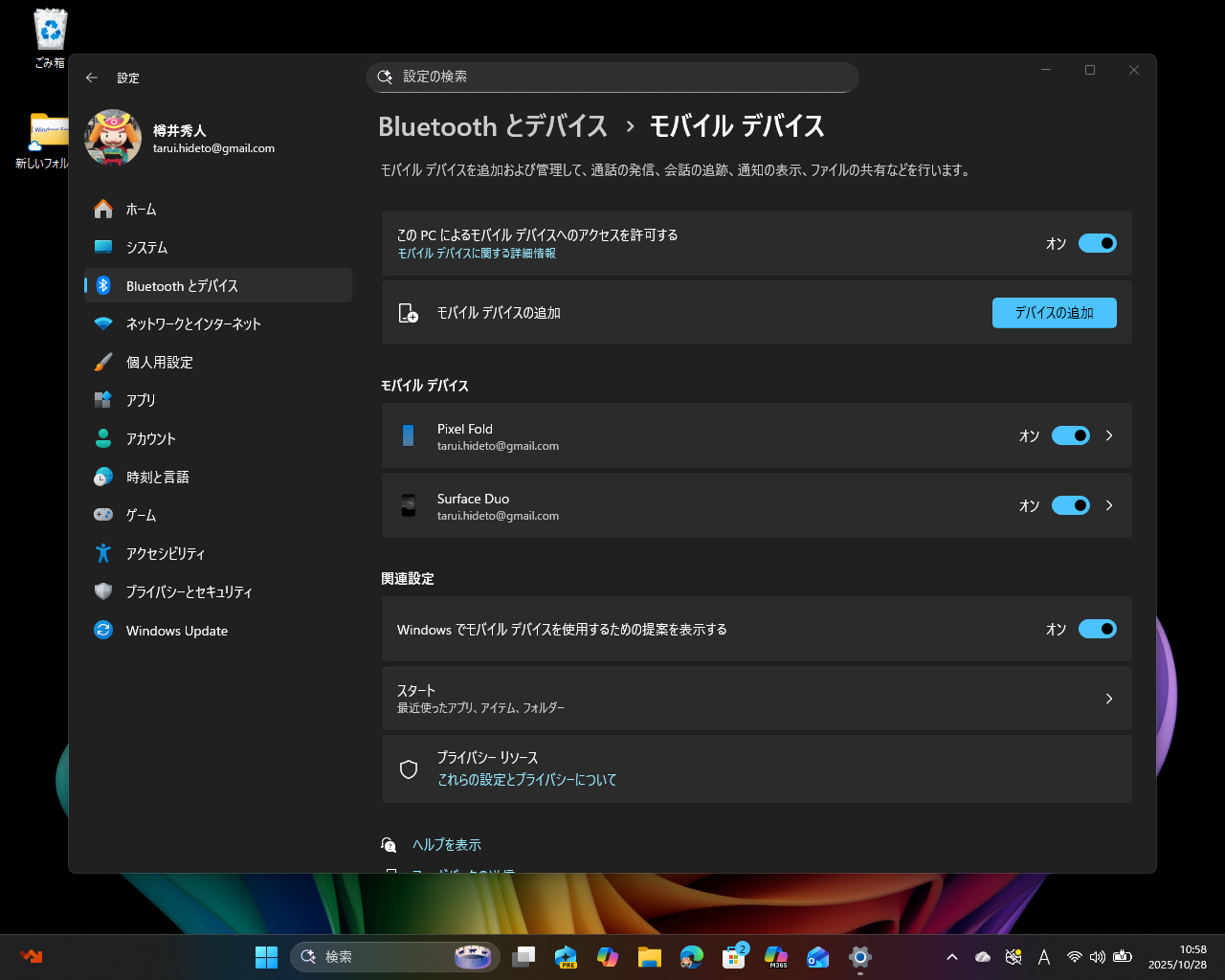Image resolution: width=1225 pixels, height=980 pixels.
Task: Open スタート related settings chevron
Action: click(1109, 699)
